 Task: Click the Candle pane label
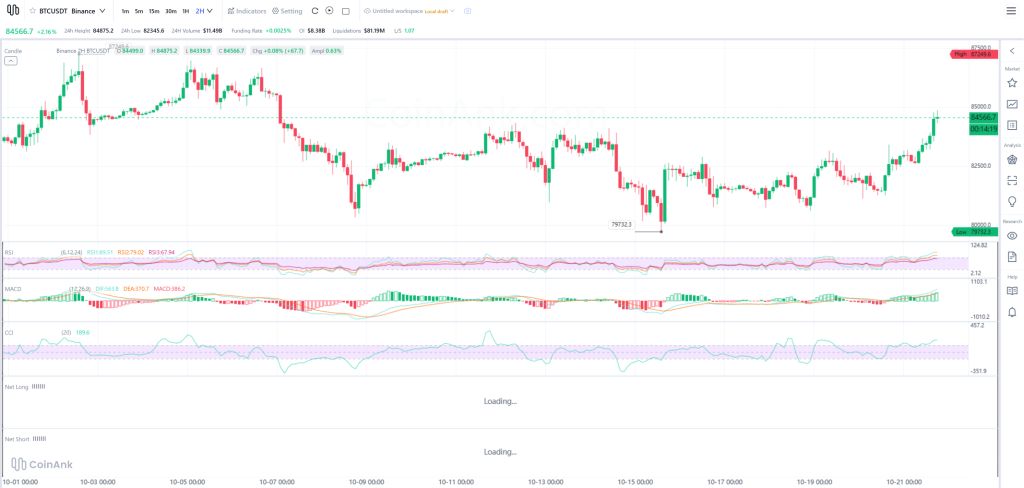[x=12, y=50]
